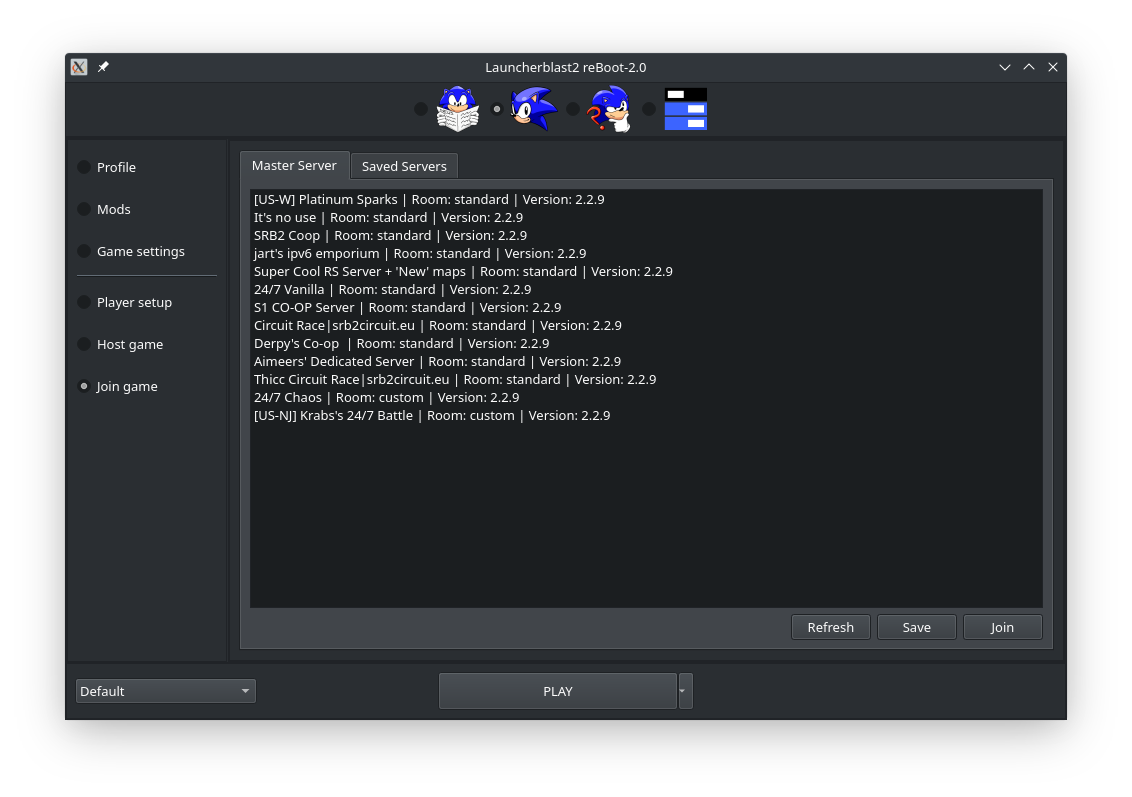Select the It's no use server
1132x797 pixels.
646,217
